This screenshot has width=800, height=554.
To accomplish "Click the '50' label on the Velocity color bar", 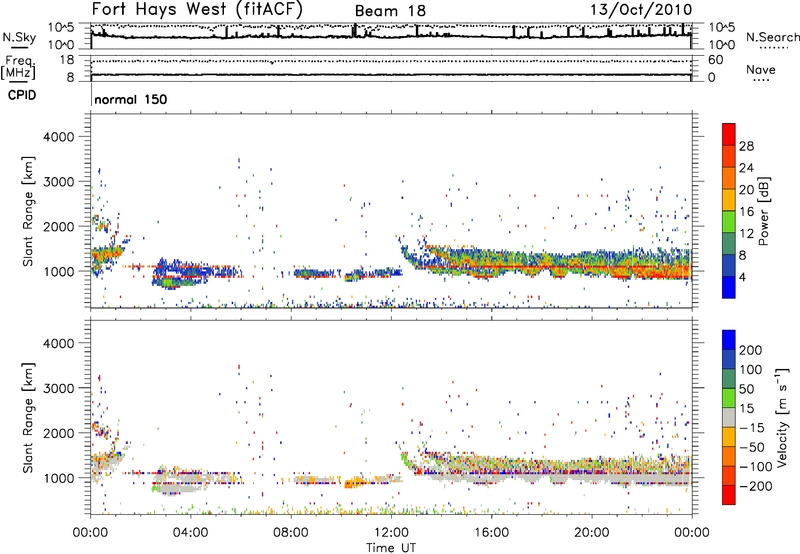I will [746, 389].
